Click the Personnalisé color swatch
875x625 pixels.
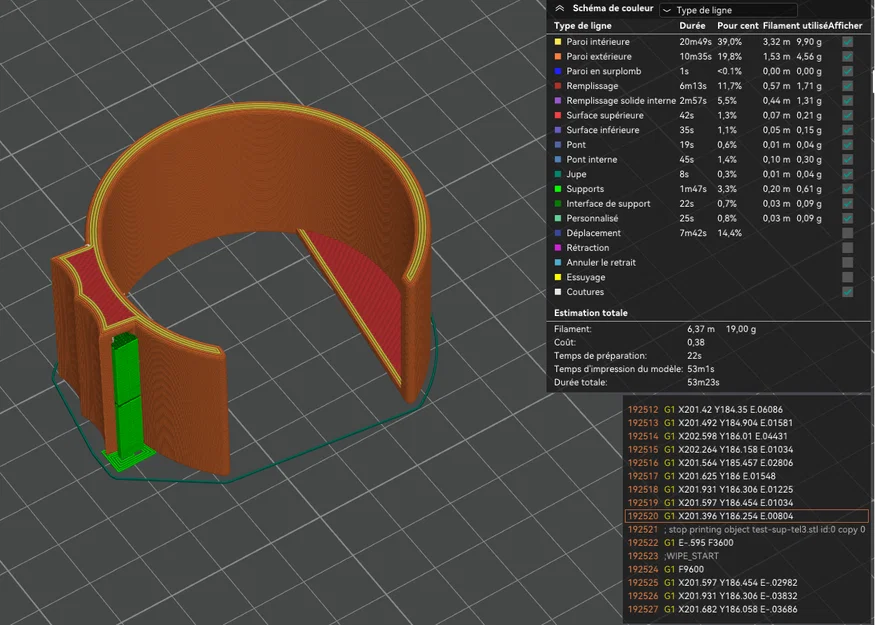[x=557, y=218]
